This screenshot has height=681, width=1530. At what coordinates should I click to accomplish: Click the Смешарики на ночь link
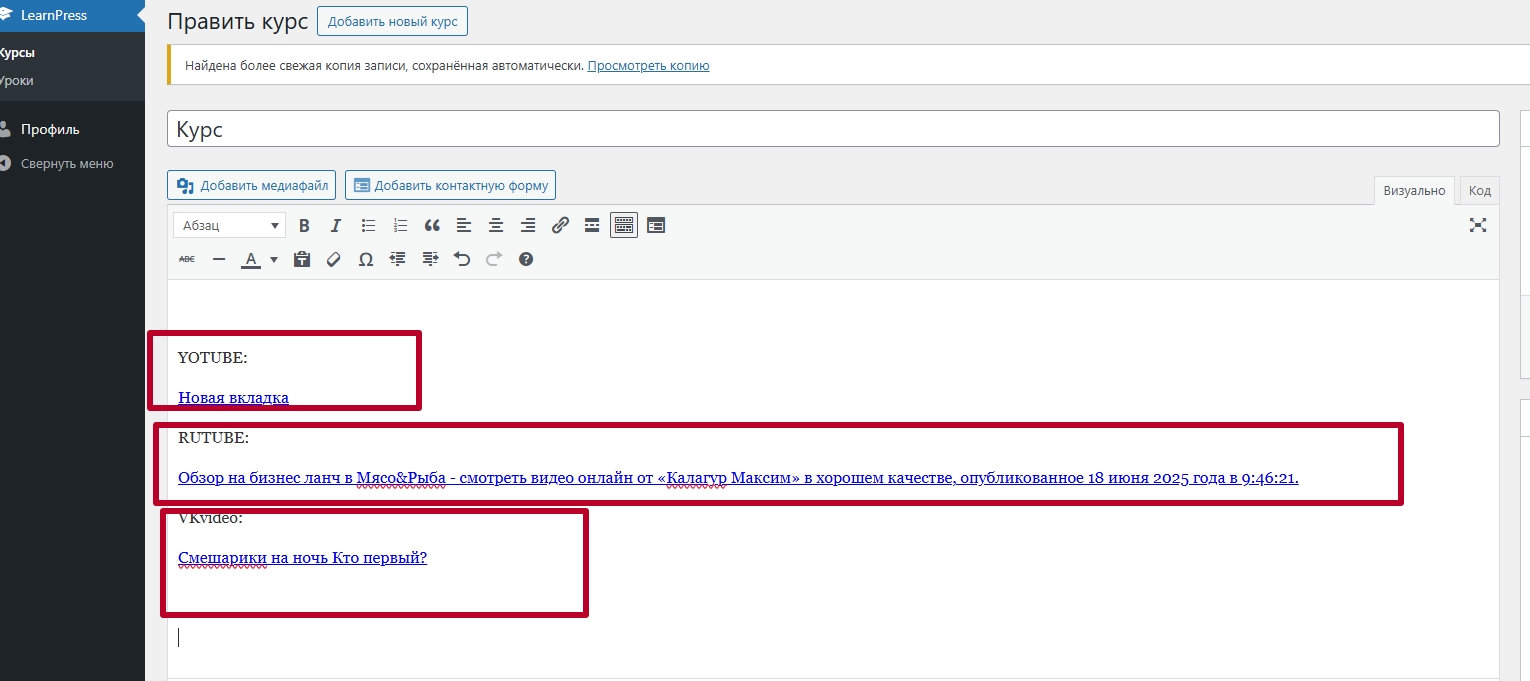(302, 558)
